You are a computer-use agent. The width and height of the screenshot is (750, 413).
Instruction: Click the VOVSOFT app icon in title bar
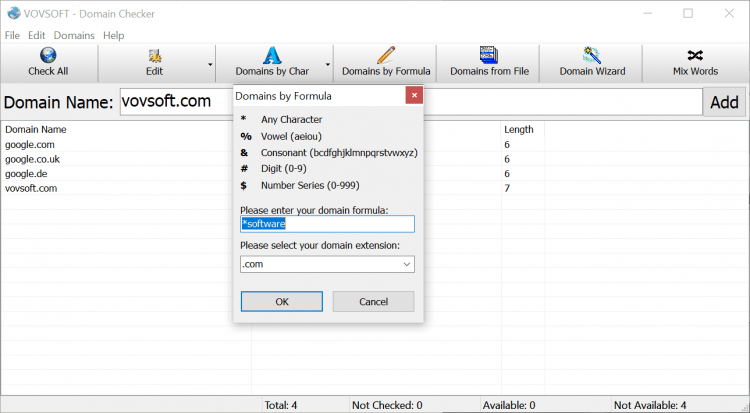click(x=12, y=13)
